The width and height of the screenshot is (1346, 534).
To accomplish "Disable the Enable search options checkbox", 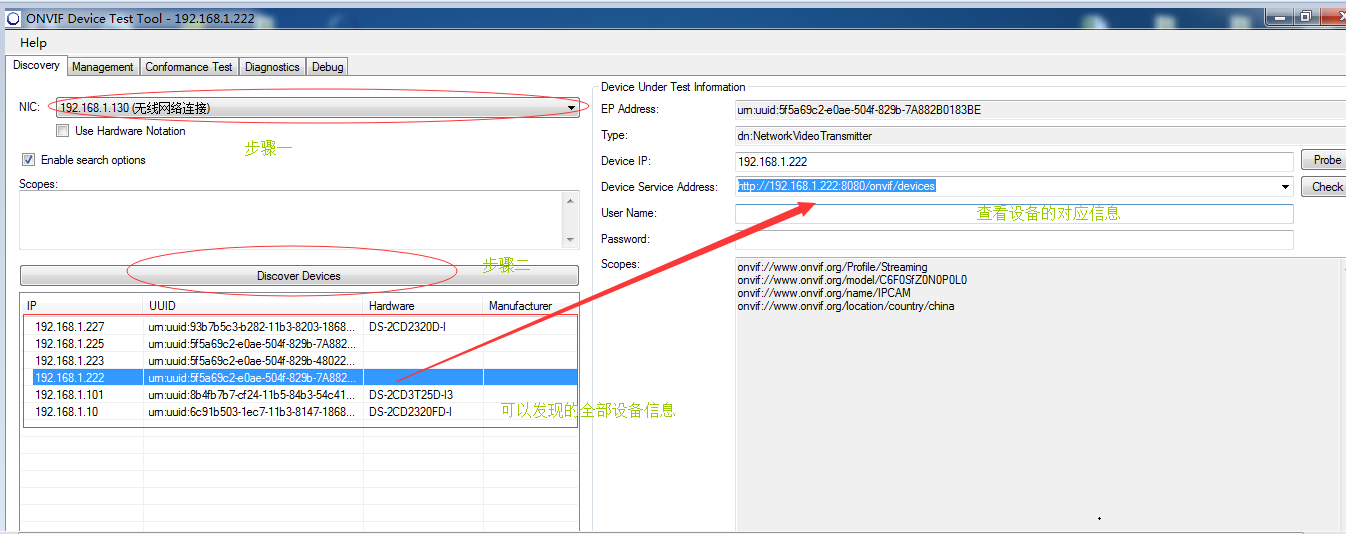I will 29,160.
